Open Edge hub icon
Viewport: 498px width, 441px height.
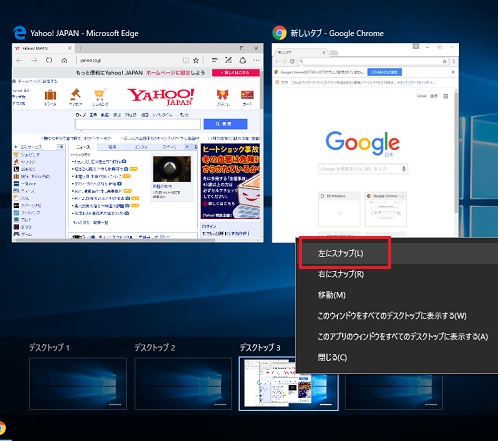point(214,60)
